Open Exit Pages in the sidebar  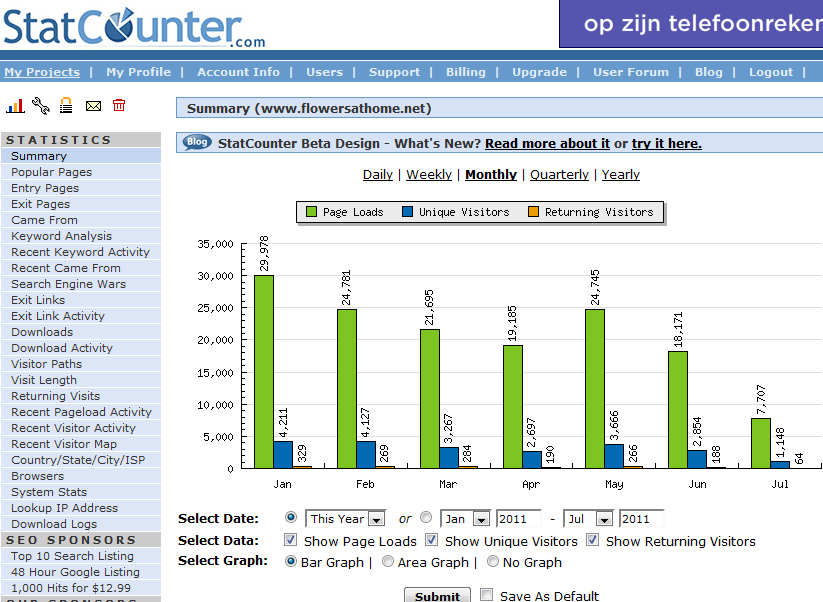[81, 204]
